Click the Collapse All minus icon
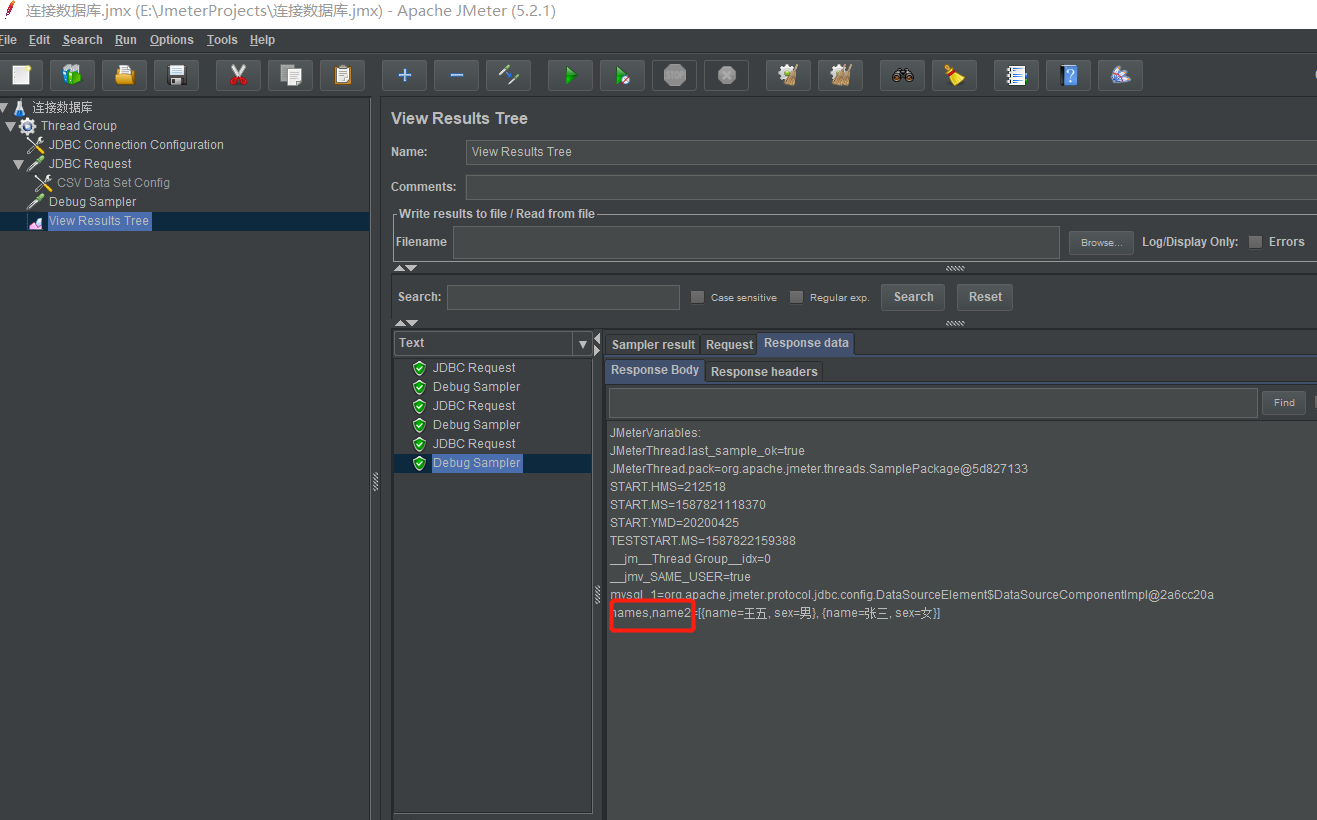1317x820 pixels. (456, 75)
